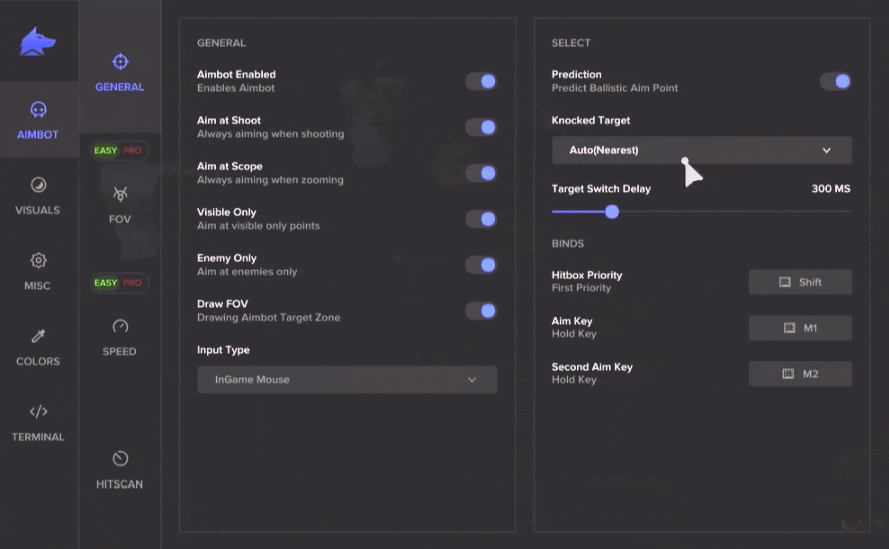Toggle the Aimbot Enabled switch
The height and width of the screenshot is (549, 889).
point(481,81)
